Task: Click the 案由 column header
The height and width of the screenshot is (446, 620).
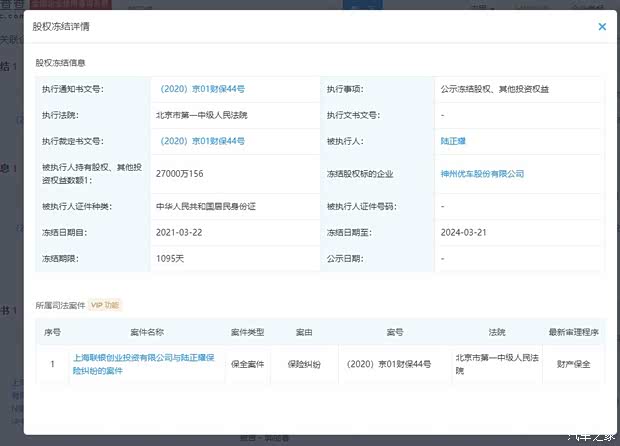Action: pyautogui.click(x=304, y=331)
